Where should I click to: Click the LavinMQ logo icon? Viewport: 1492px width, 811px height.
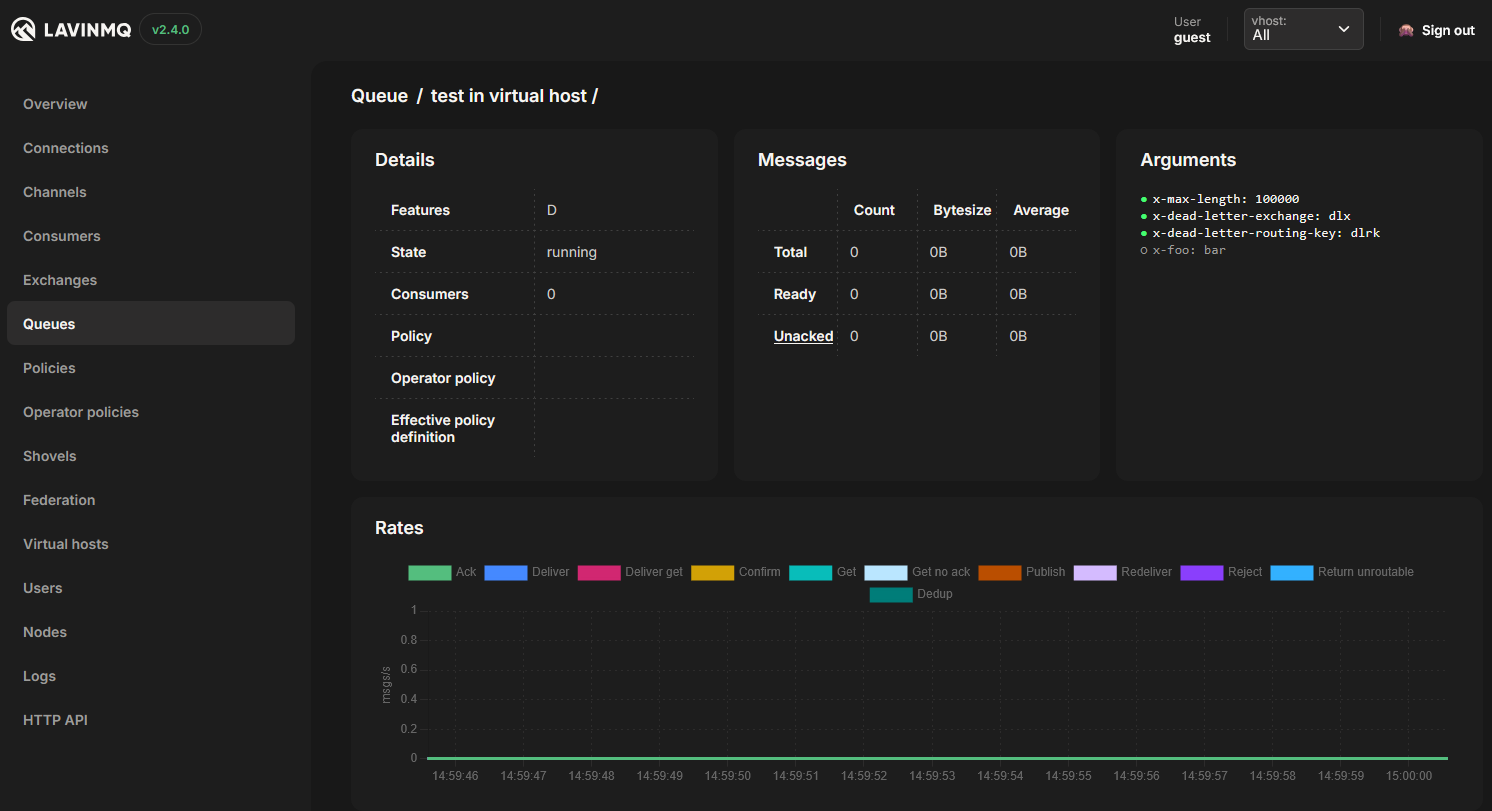pos(24,30)
